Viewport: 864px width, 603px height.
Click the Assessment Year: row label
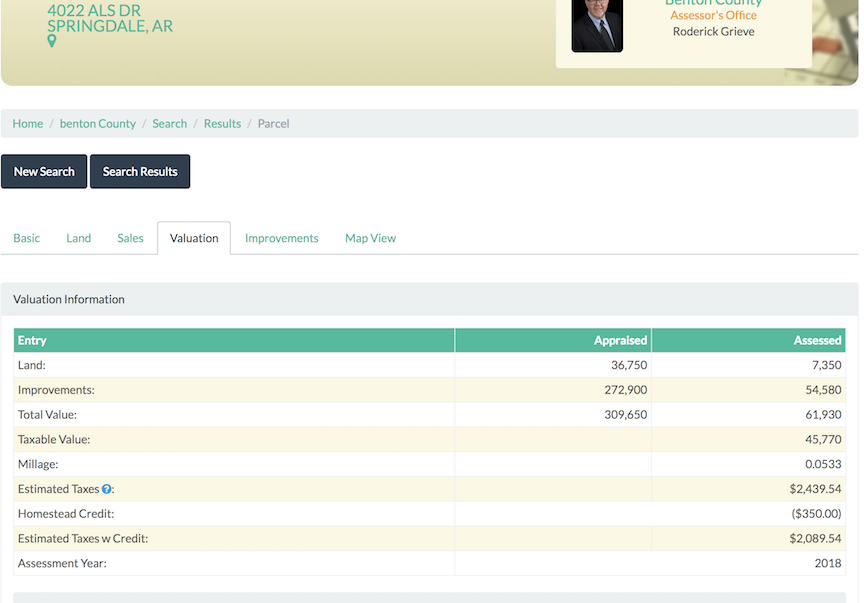[x=62, y=563]
